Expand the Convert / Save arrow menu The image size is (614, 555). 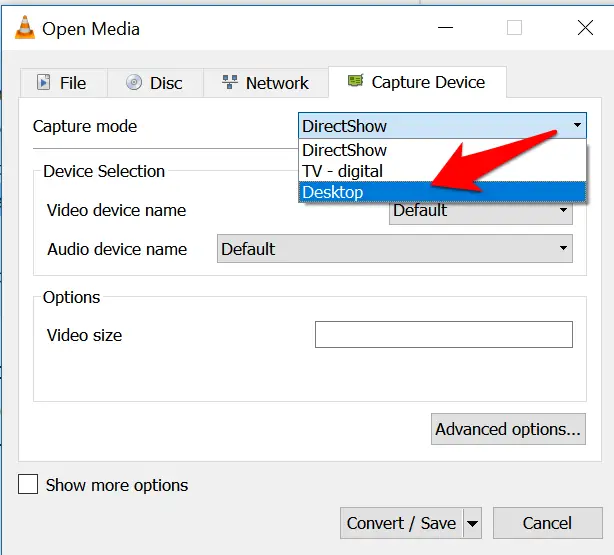(x=472, y=523)
